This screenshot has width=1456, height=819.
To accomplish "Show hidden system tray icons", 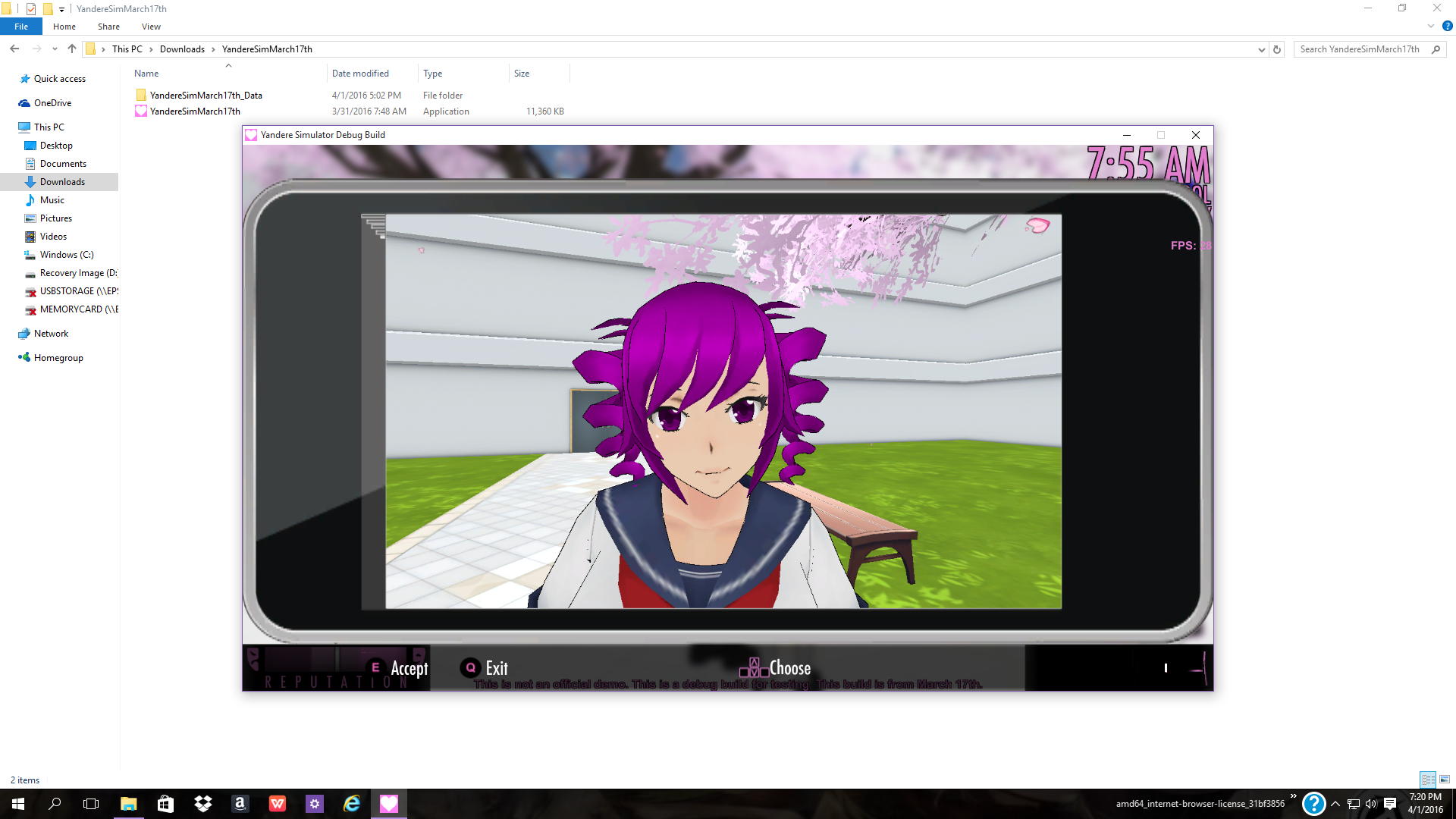I will coord(1335,804).
